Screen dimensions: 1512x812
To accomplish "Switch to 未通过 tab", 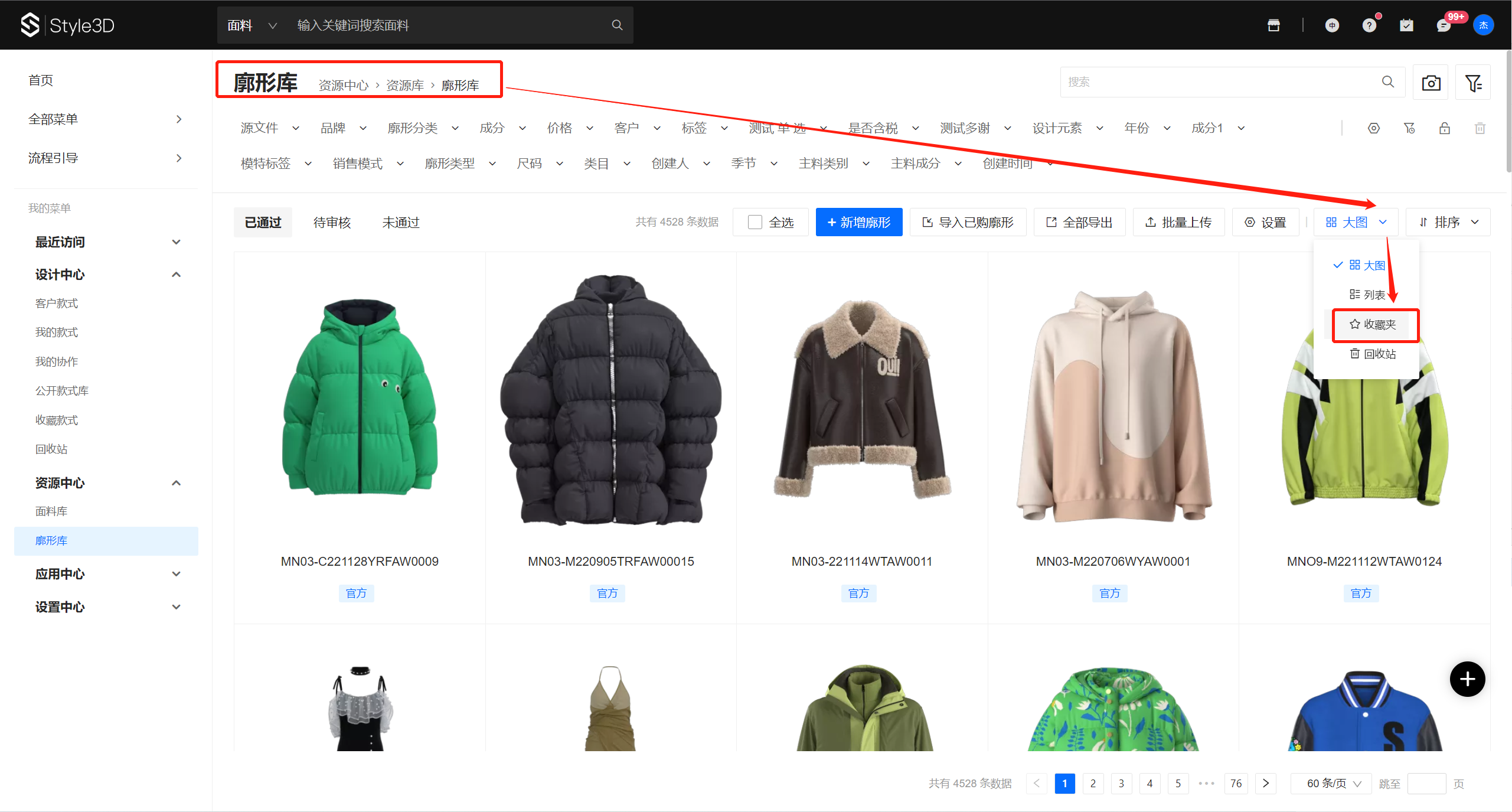I will pyautogui.click(x=400, y=223).
